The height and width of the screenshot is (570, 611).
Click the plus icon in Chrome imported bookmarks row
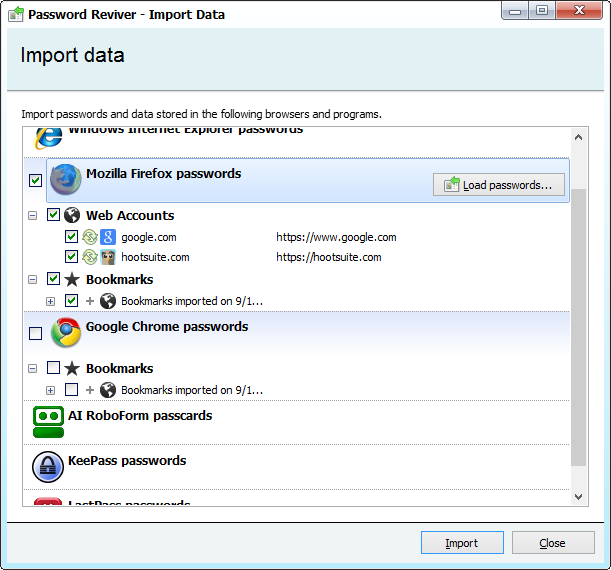90,390
